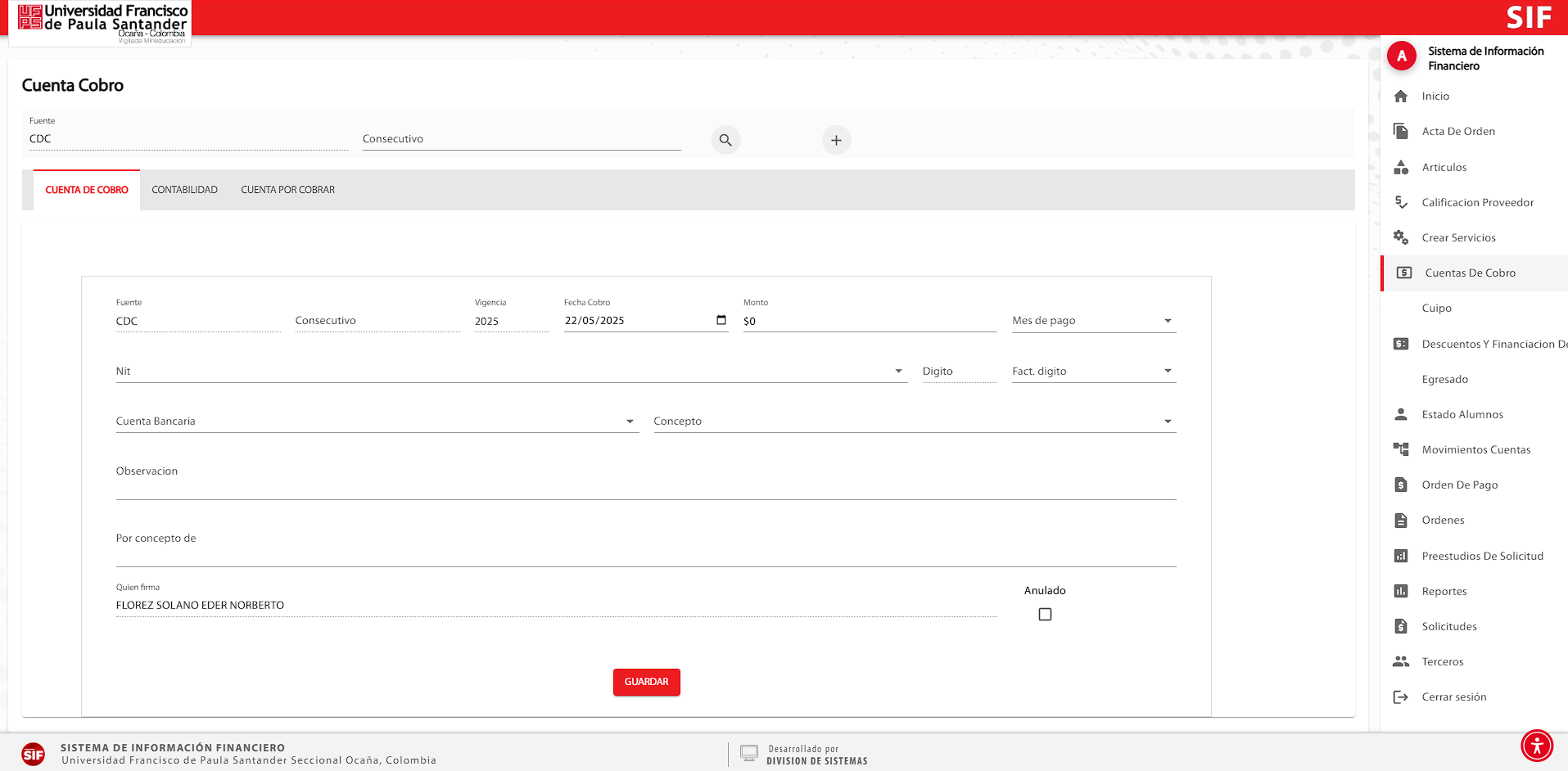The width and height of the screenshot is (1568, 771).
Task: Switch to the Cuenta de Cobro tab
Action: pos(87,190)
